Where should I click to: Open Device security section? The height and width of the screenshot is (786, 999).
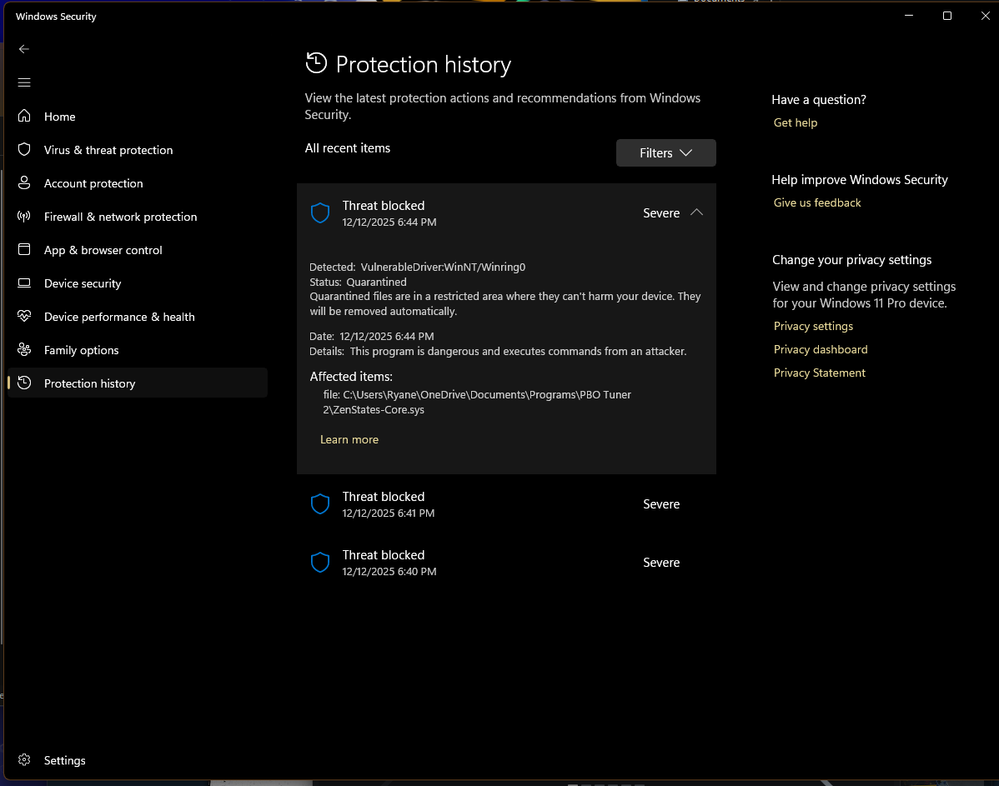click(138, 283)
